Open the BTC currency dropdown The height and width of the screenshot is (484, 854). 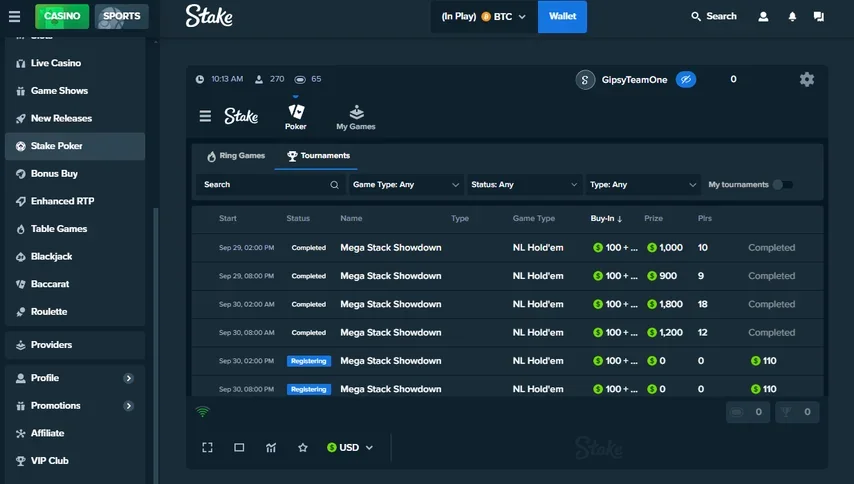tap(484, 17)
